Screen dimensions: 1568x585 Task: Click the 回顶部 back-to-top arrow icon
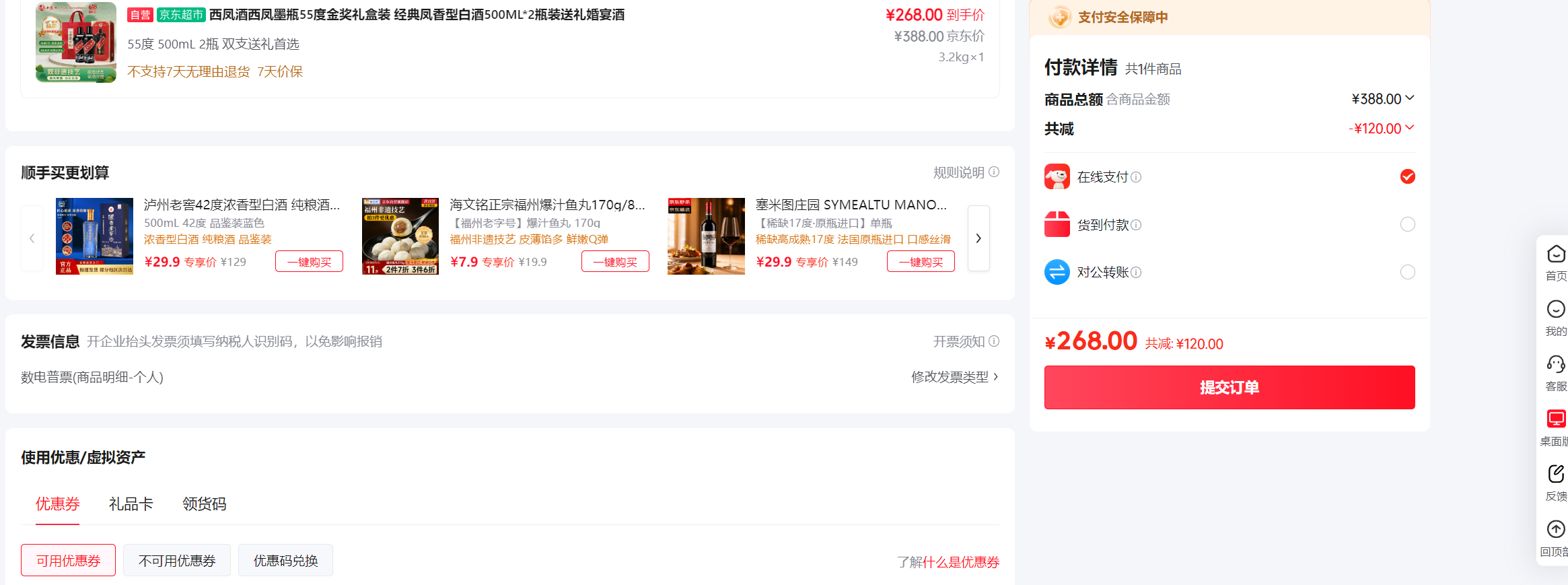[1556, 529]
